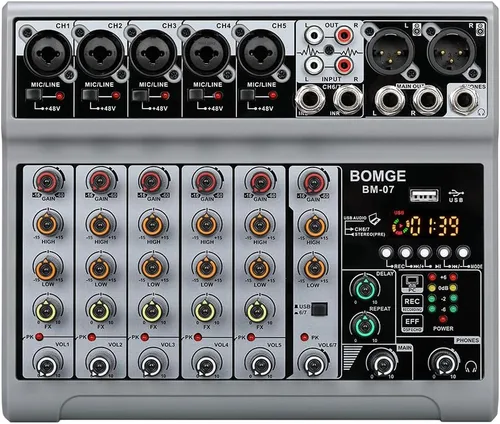The height and width of the screenshot is (424, 500).
Task: Select the CH6/7 INL quarter-inch jack
Action: [x=310, y=99]
